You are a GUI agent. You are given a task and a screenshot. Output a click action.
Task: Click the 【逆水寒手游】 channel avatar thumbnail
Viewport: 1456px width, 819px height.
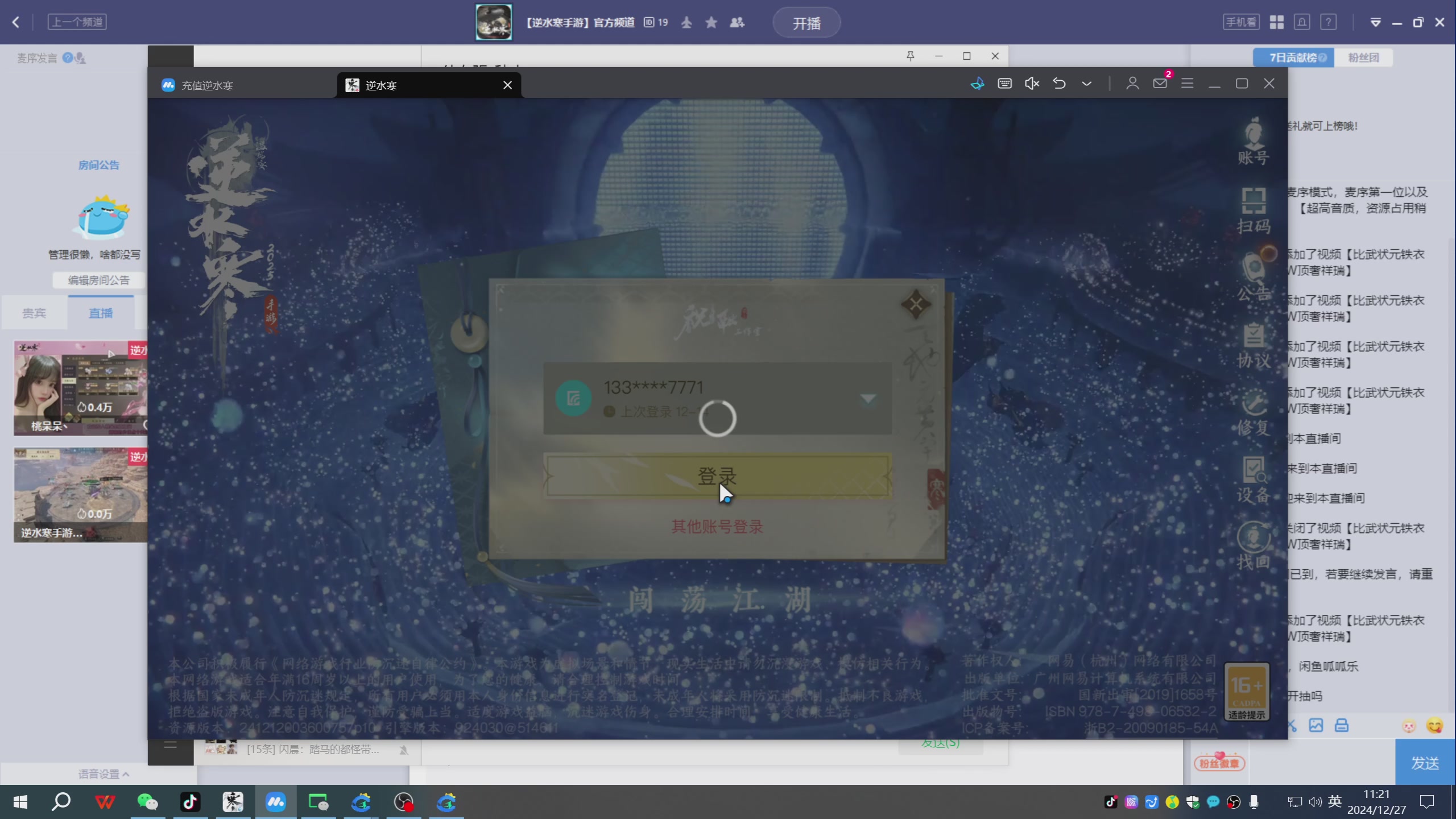tap(494, 22)
